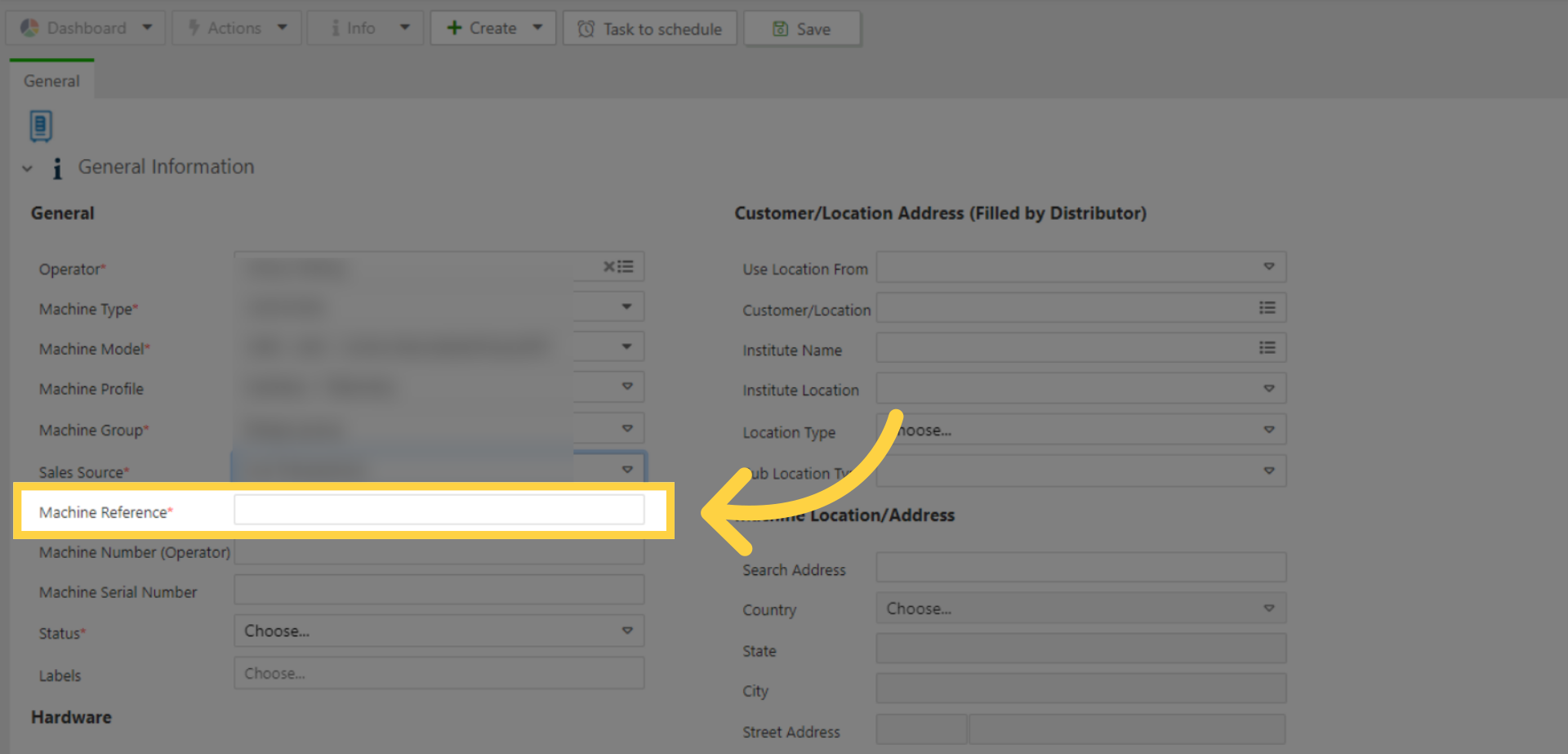Viewport: 1568px width, 754px height.
Task: Collapse the General Information section chevron
Action: pyautogui.click(x=27, y=168)
